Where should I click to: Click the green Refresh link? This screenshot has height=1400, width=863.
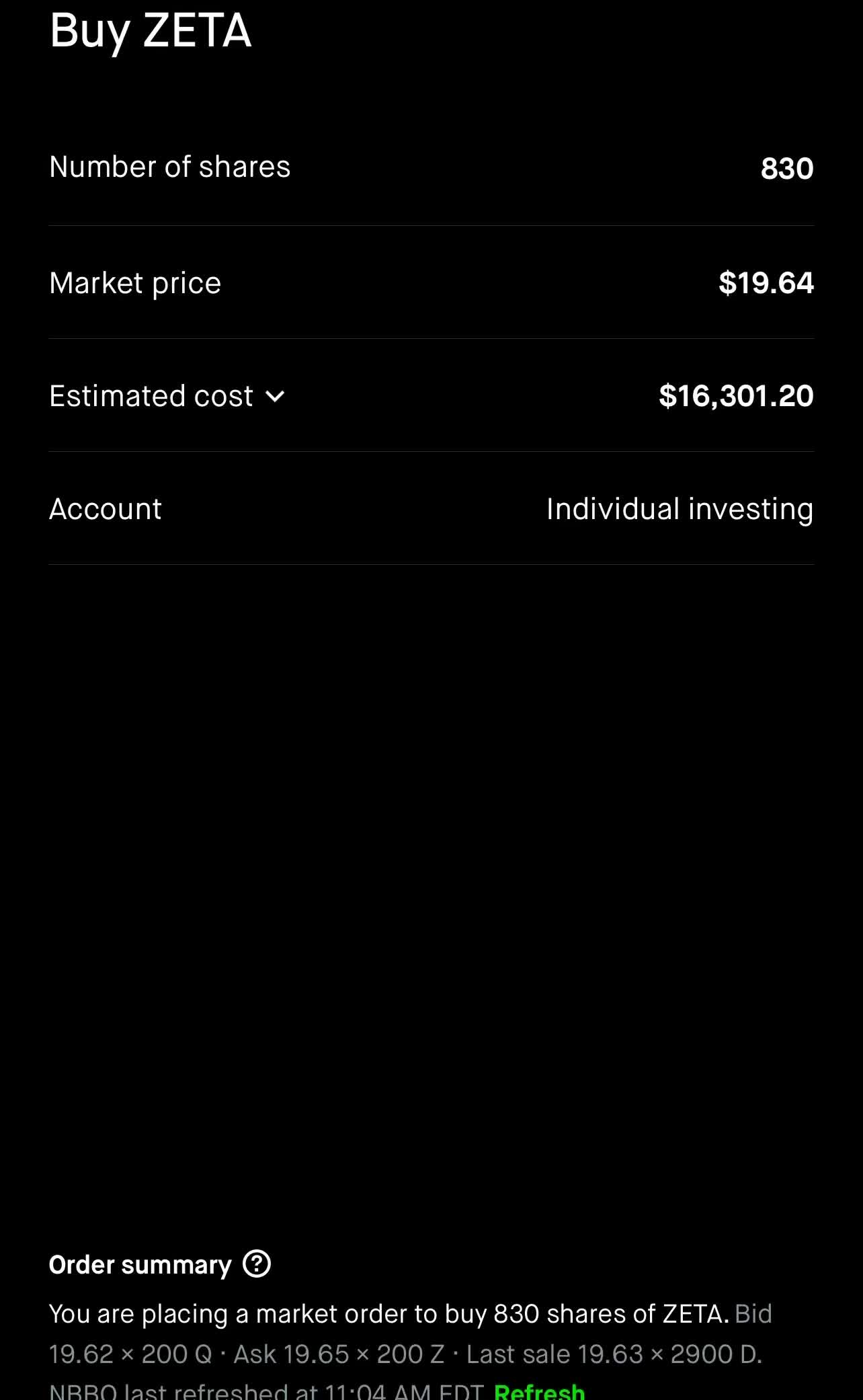[x=539, y=1390]
